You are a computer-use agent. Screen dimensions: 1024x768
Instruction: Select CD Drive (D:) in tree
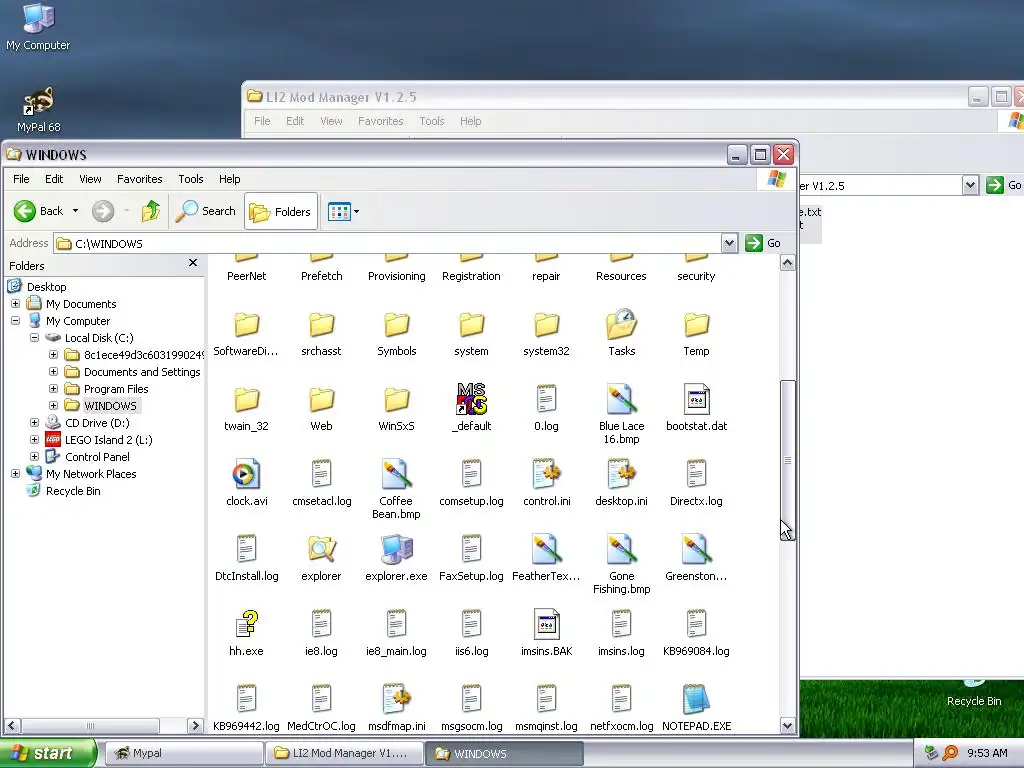97,423
